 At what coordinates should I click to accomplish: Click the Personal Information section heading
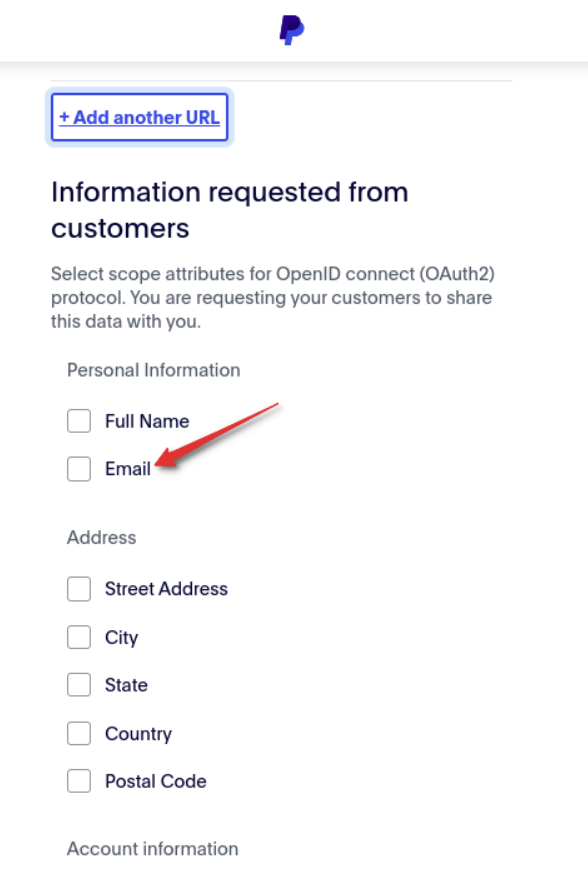click(x=154, y=370)
